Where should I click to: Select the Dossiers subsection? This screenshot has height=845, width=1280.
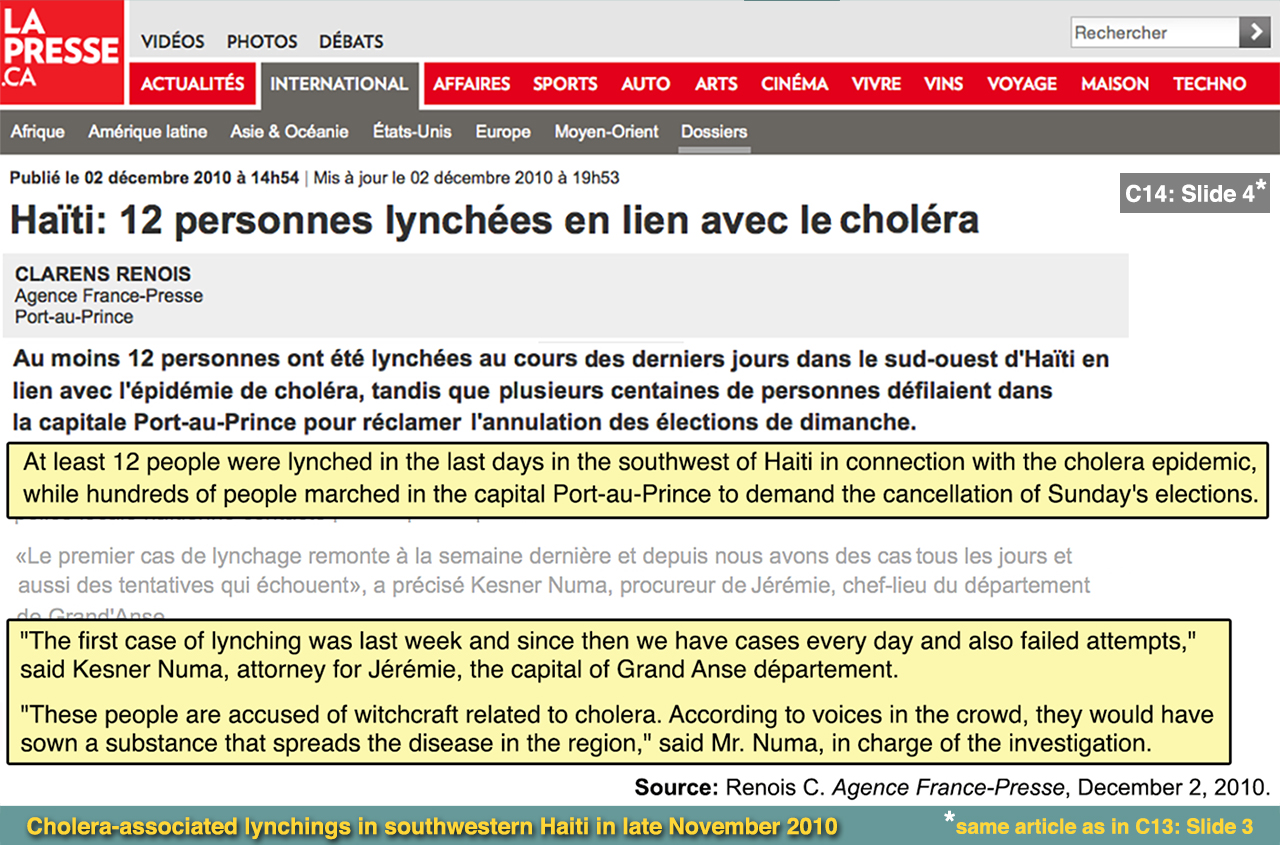click(x=714, y=132)
